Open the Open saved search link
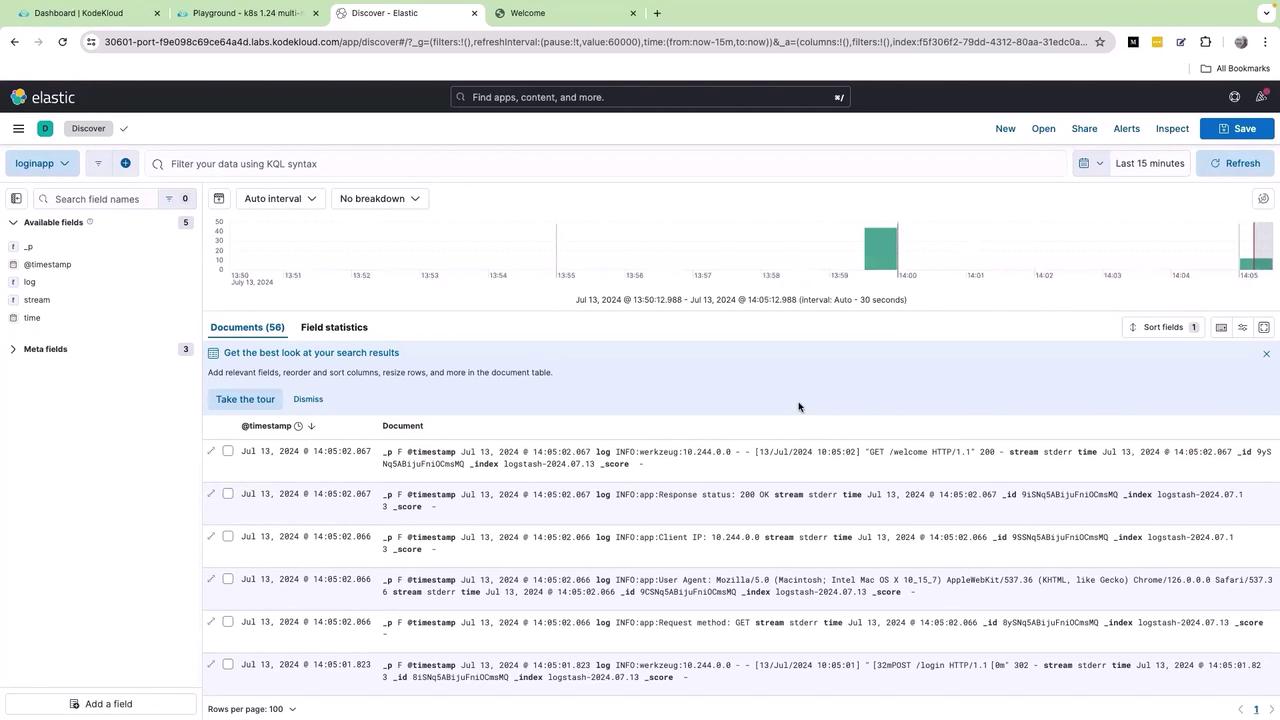 click(x=1043, y=128)
